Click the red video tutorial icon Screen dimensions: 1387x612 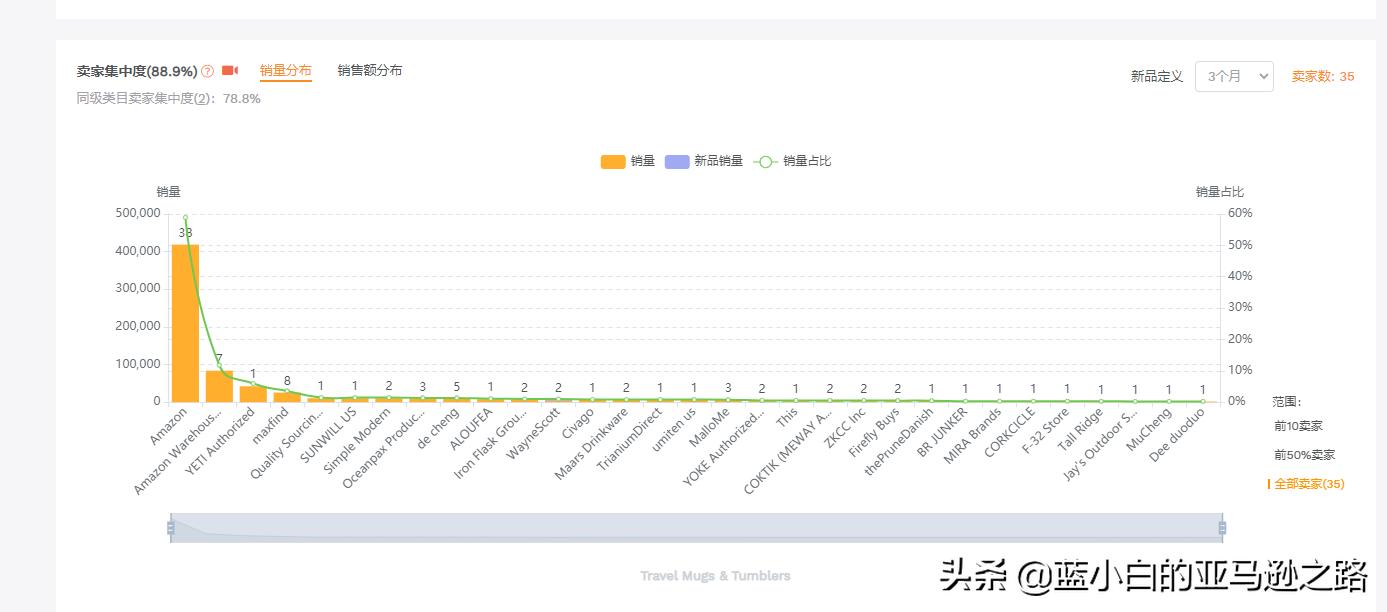[x=230, y=71]
